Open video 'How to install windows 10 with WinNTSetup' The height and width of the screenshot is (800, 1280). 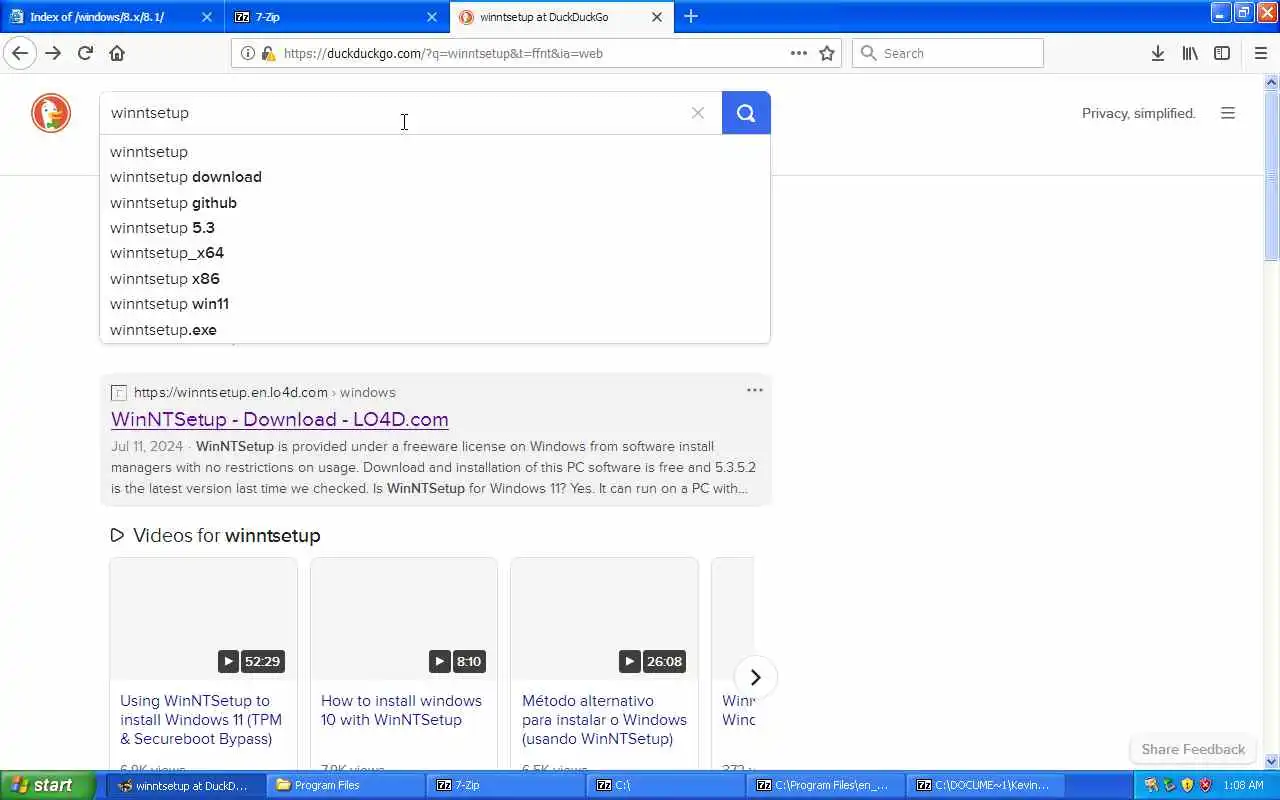tap(402, 710)
